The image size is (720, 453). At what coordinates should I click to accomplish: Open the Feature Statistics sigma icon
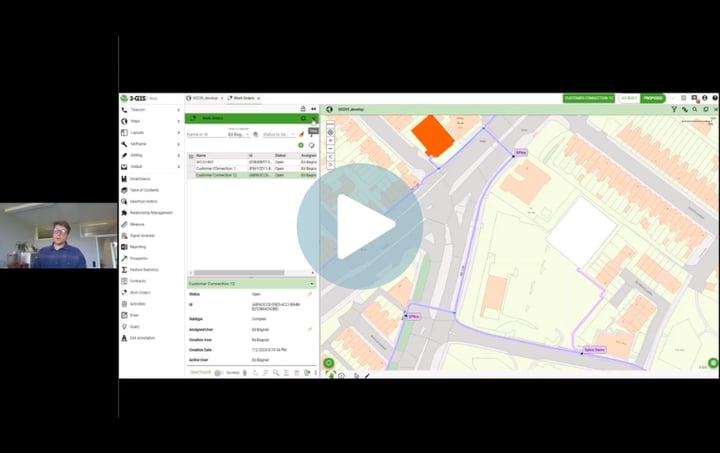tap(124, 270)
